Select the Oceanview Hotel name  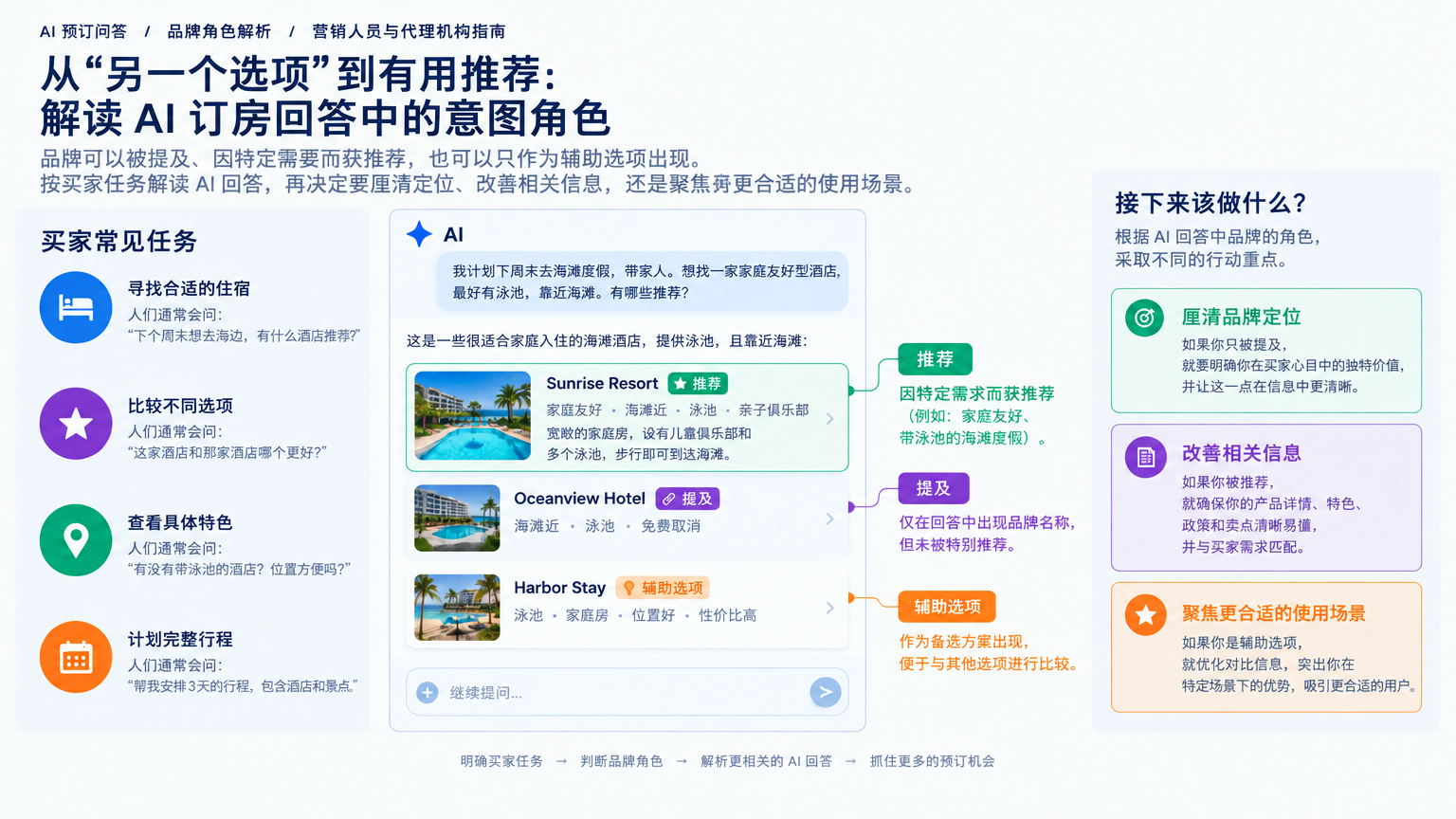point(579,499)
